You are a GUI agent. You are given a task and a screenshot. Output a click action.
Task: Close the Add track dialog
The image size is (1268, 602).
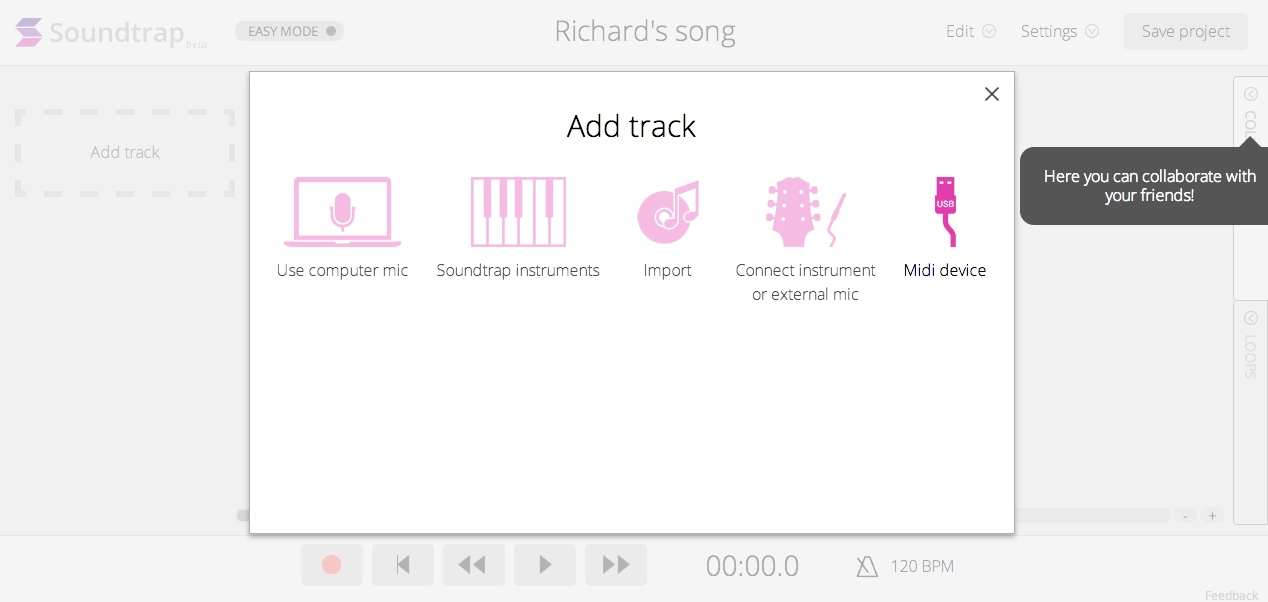(992, 94)
